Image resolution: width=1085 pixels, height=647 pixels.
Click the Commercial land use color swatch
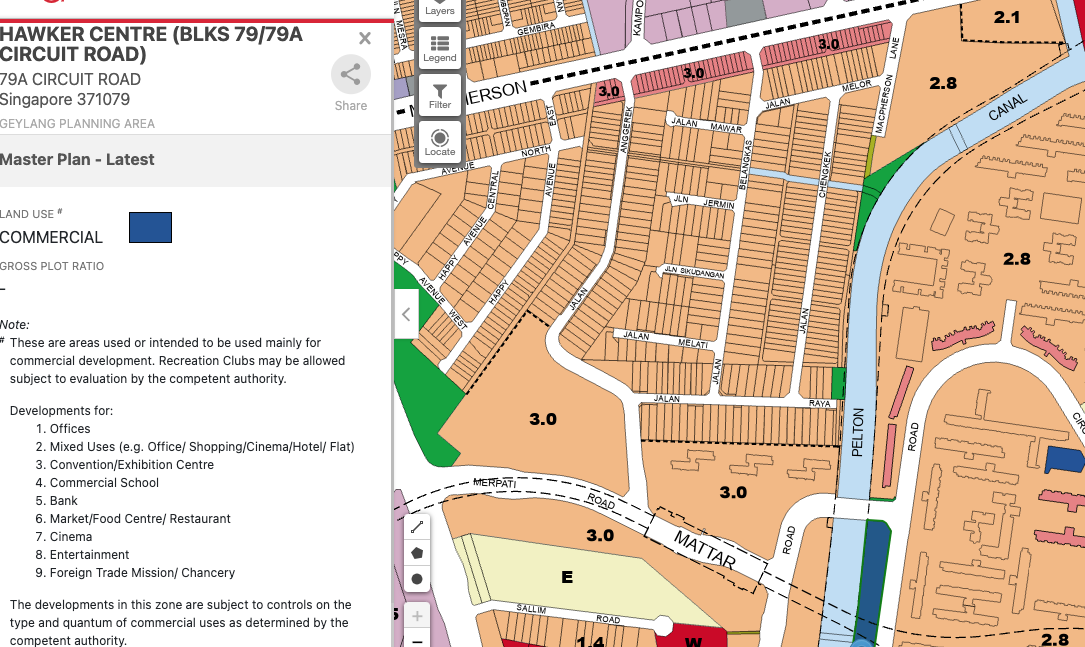tap(150, 227)
